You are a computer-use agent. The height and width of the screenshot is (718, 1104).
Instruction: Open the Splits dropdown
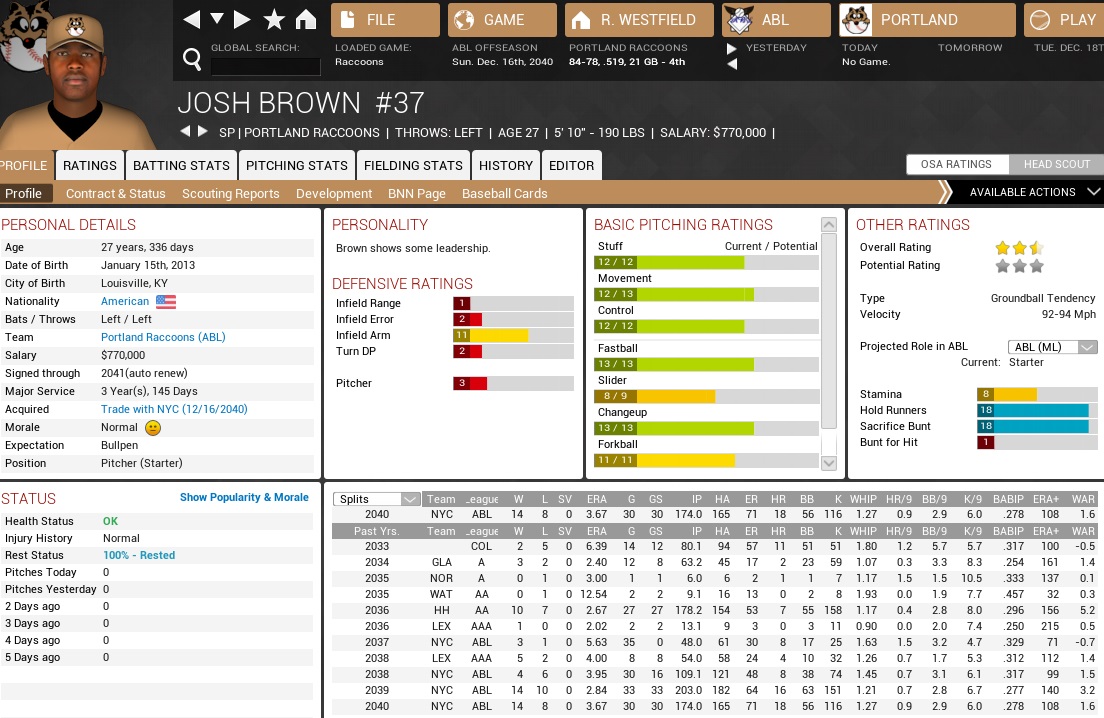coord(378,499)
